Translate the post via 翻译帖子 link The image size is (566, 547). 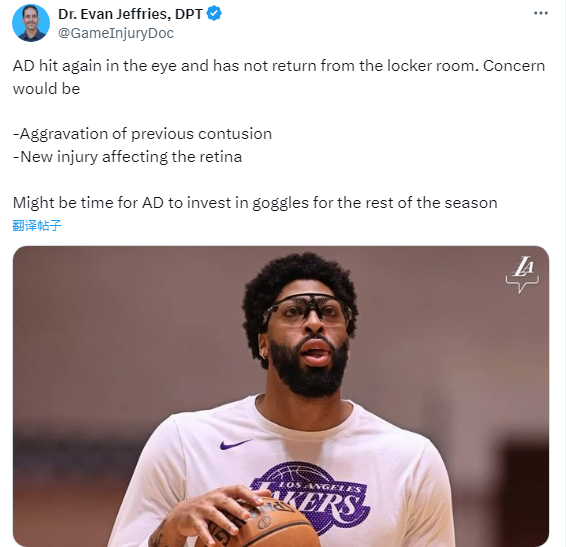(37, 225)
